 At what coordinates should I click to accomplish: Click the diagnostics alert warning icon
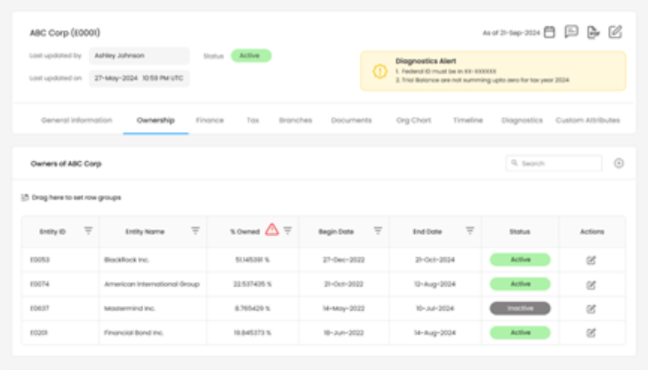[x=380, y=71]
